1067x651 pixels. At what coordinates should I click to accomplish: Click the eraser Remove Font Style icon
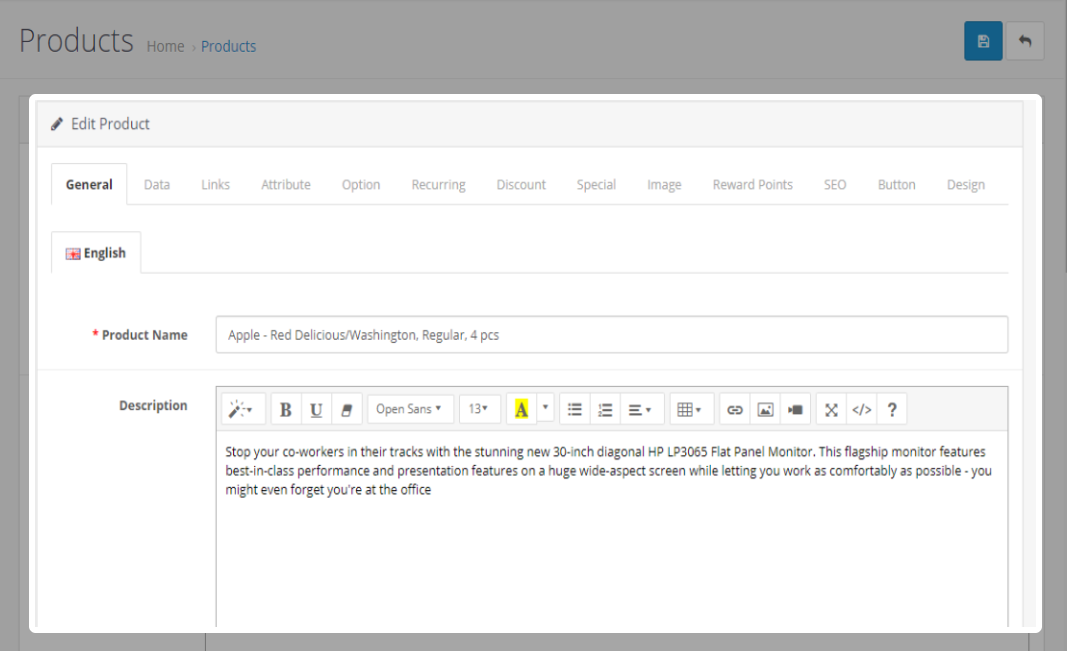(x=346, y=409)
